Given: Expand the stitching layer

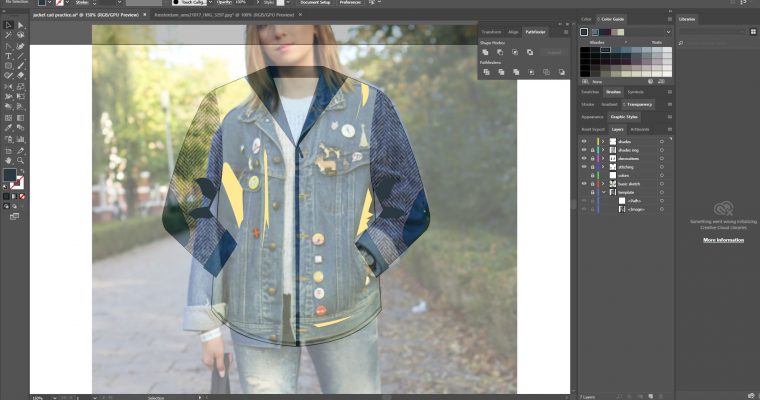Looking at the screenshot, I should point(603,167).
